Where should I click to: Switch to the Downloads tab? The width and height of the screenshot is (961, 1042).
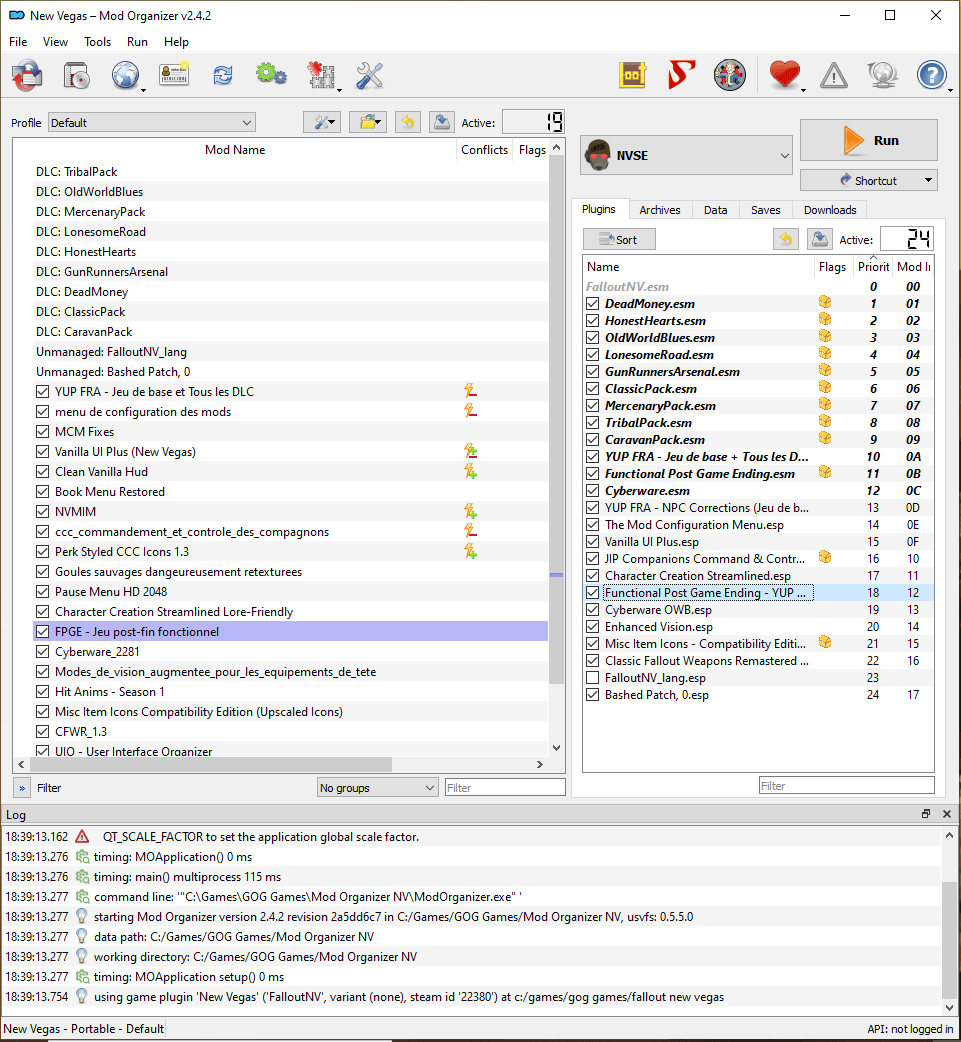click(829, 210)
